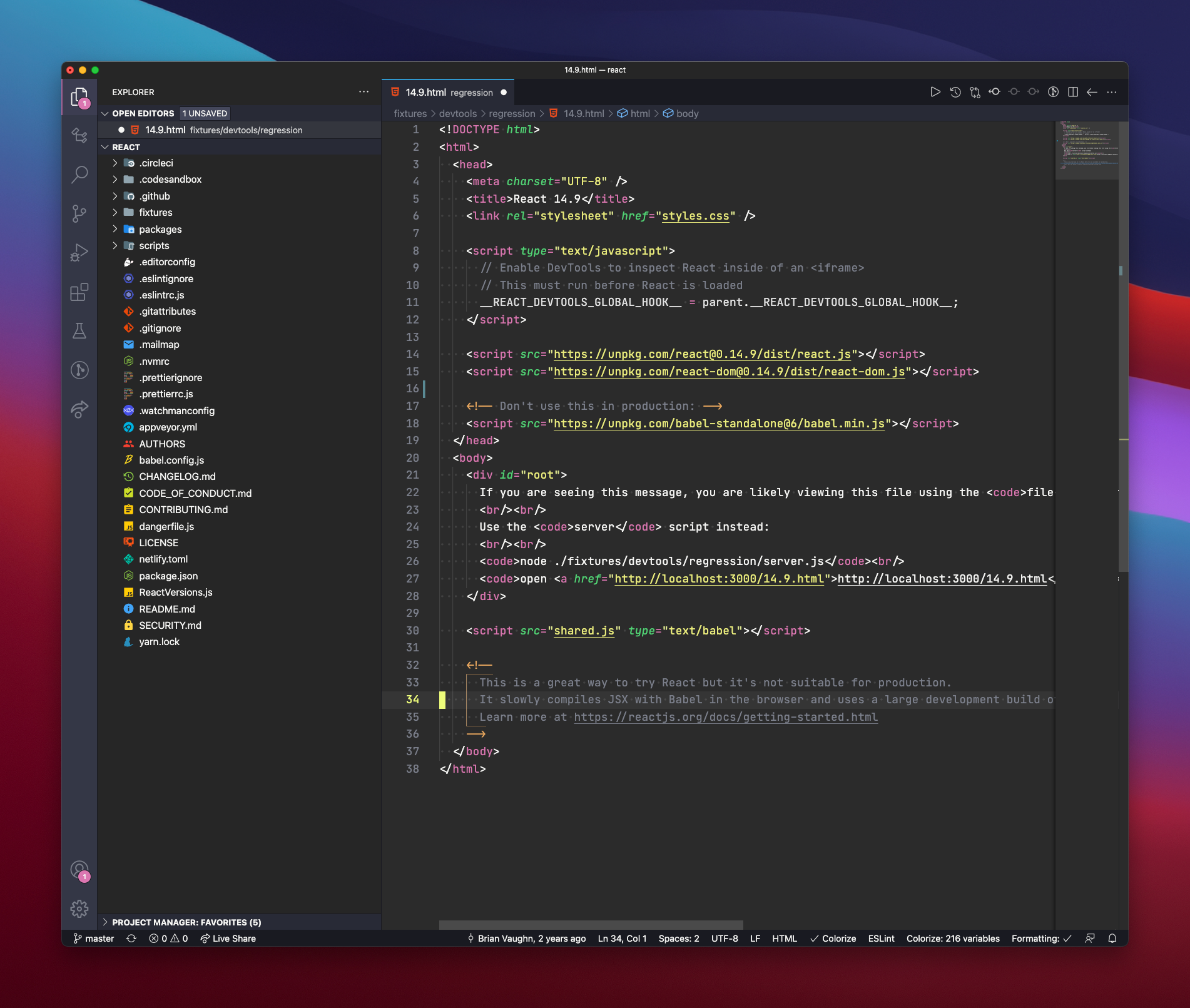Click the feedback icon in status bar
The height and width of the screenshot is (1008, 1190).
(1090, 939)
